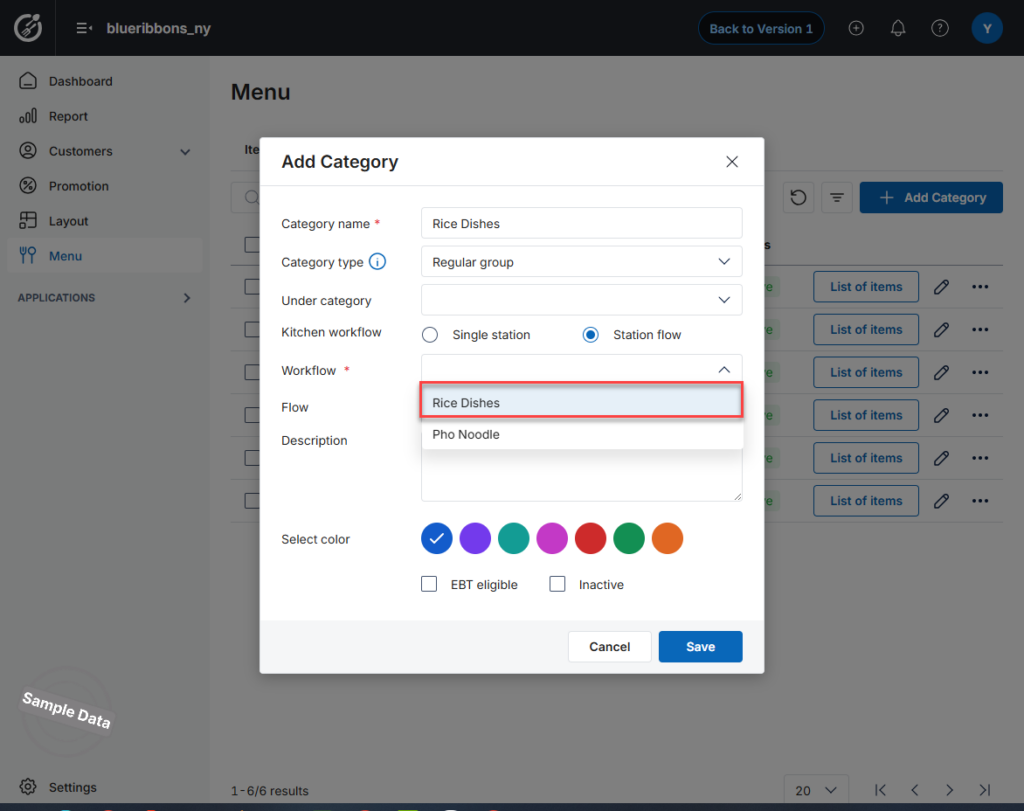Click the edit pencil in the first row
The height and width of the screenshot is (811, 1024).
(941, 287)
